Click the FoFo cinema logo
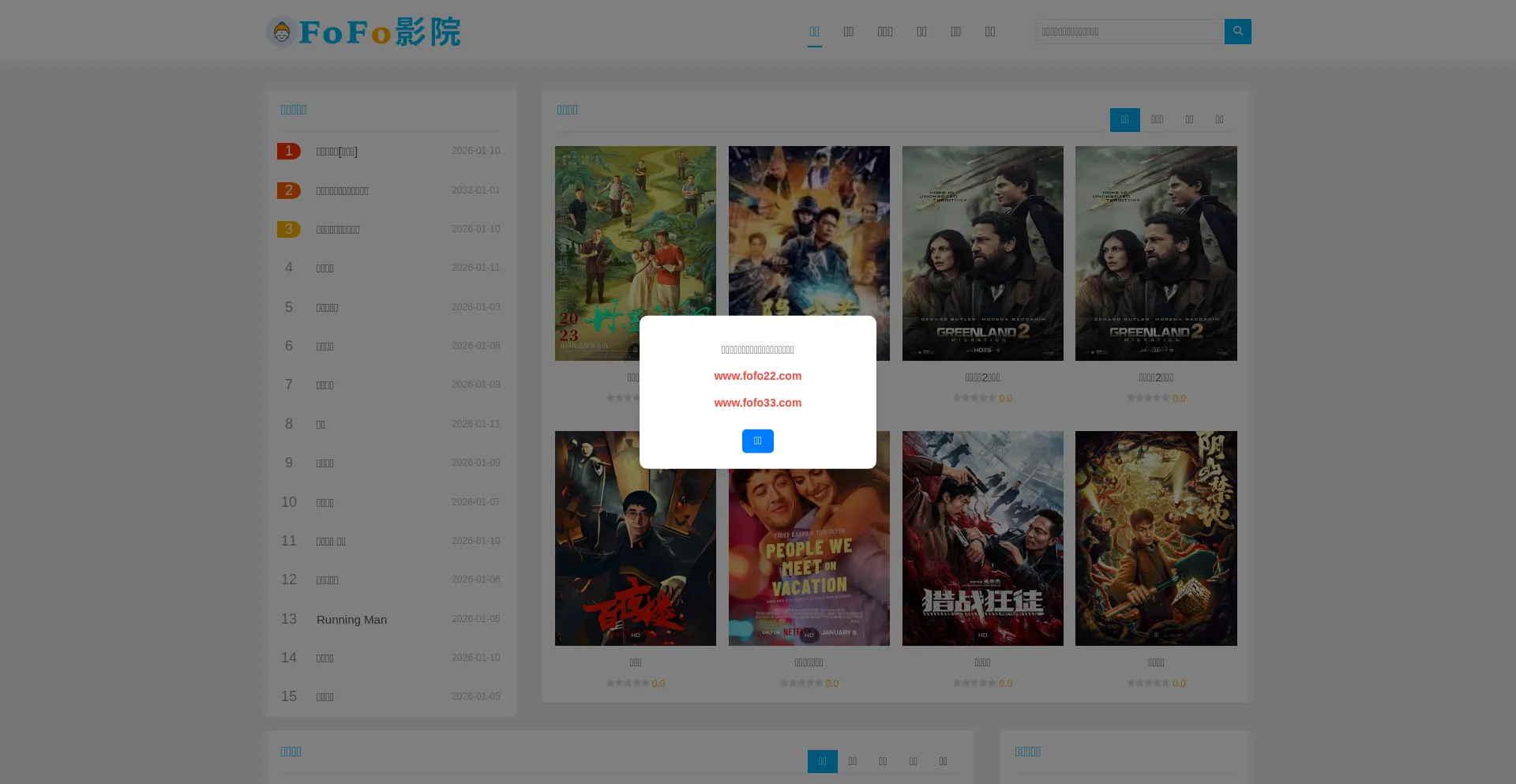 coord(363,32)
